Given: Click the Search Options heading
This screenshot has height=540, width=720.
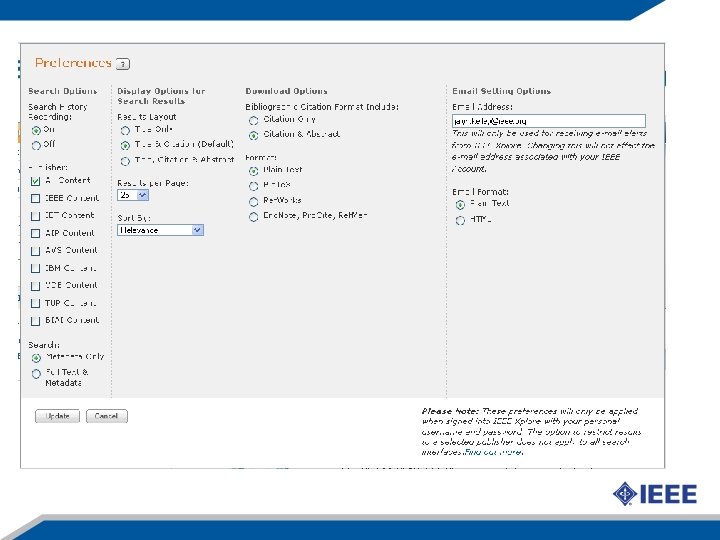Looking at the screenshot, I should (62, 91).
